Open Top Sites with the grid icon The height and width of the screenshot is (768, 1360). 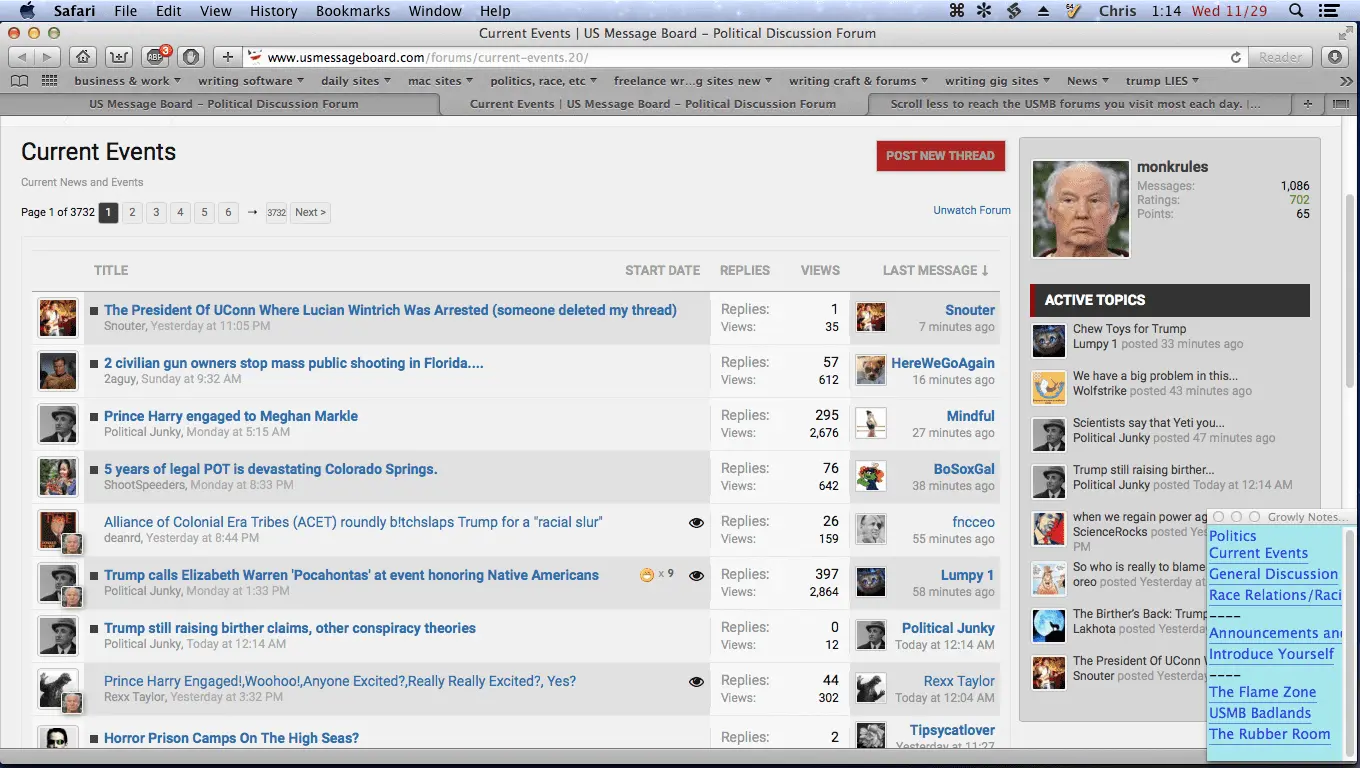coord(49,80)
